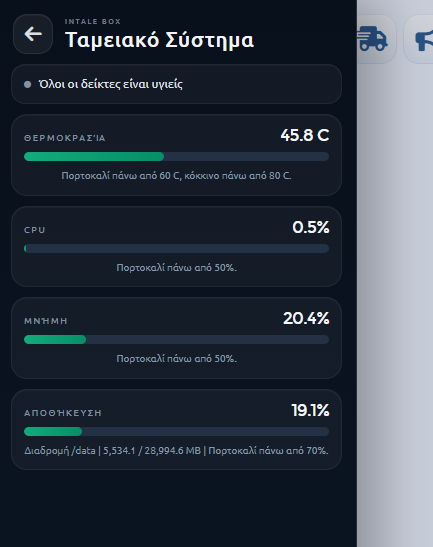Select the 19.1% storage value
The image size is (433, 547).
(x=310, y=410)
